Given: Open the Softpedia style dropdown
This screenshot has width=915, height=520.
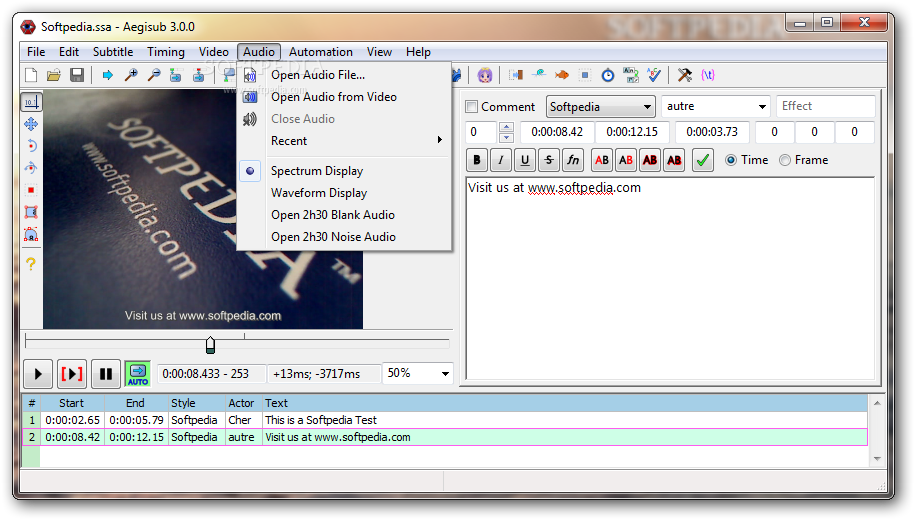Looking at the screenshot, I should click(x=600, y=107).
